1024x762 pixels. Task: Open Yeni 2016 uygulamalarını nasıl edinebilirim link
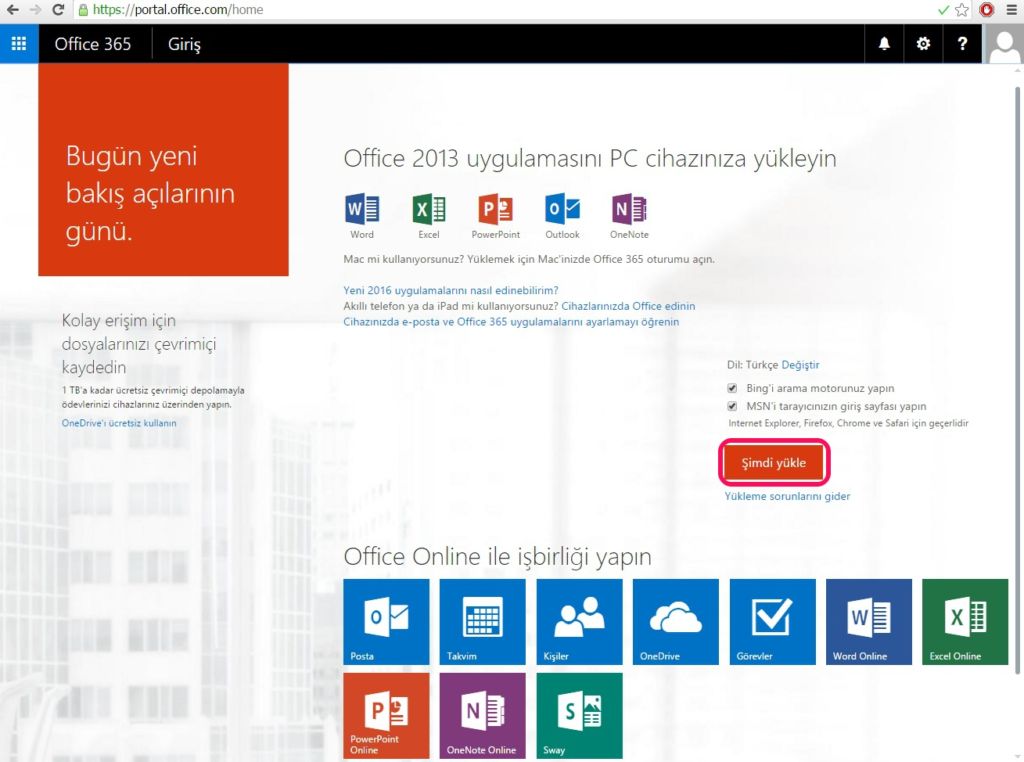(451, 291)
